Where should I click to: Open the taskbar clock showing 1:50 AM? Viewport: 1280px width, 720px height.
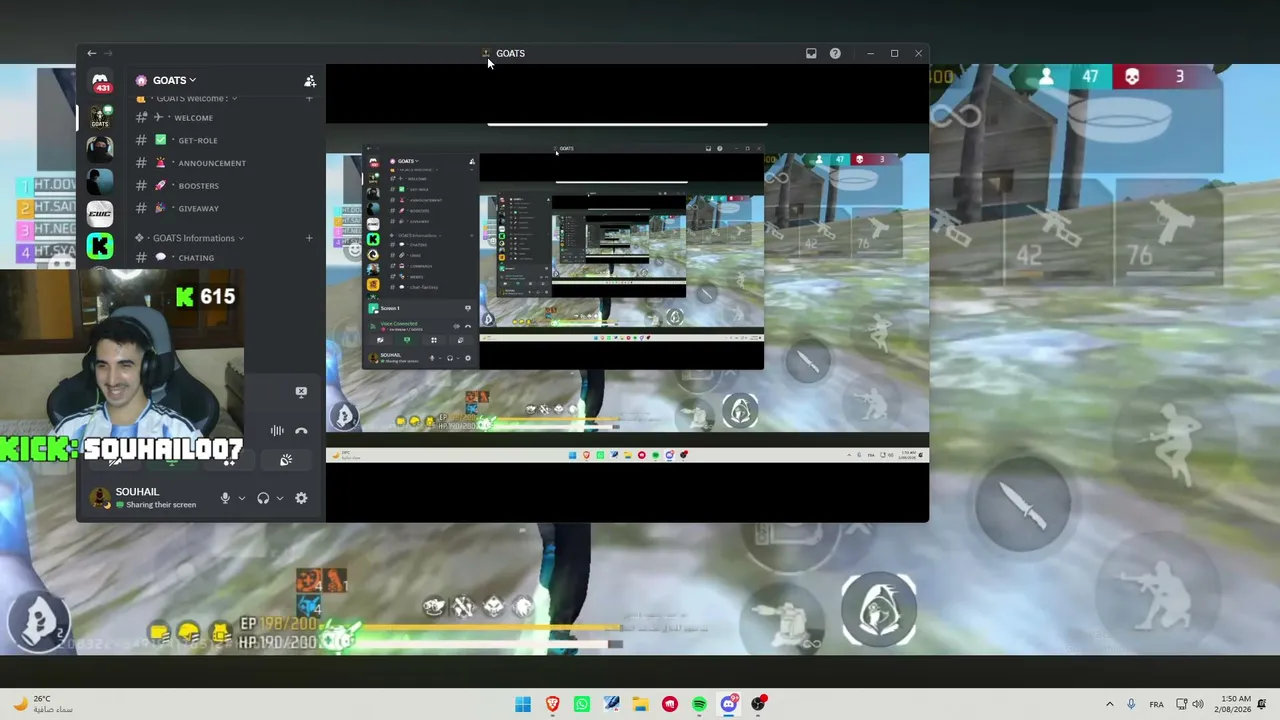tap(1235, 704)
